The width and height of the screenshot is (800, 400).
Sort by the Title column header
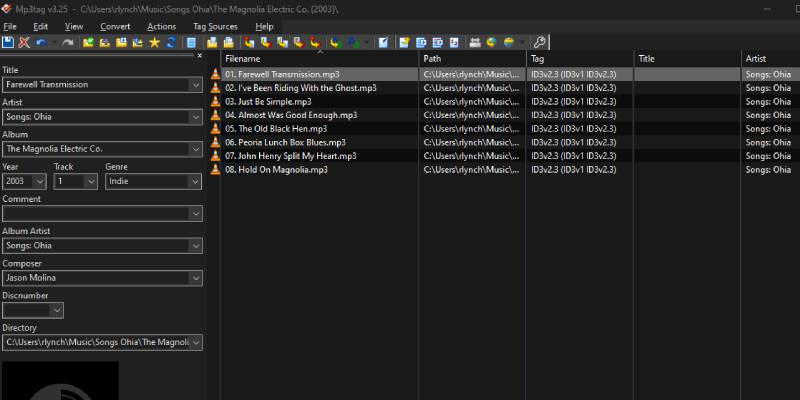688,59
